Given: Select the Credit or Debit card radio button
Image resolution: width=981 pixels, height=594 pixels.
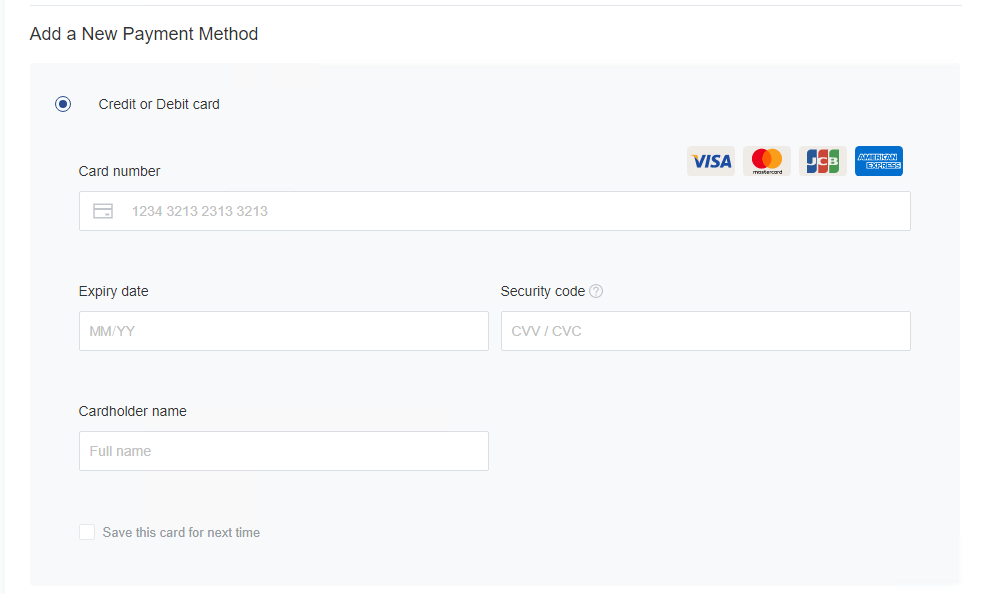Looking at the screenshot, I should click(x=63, y=104).
